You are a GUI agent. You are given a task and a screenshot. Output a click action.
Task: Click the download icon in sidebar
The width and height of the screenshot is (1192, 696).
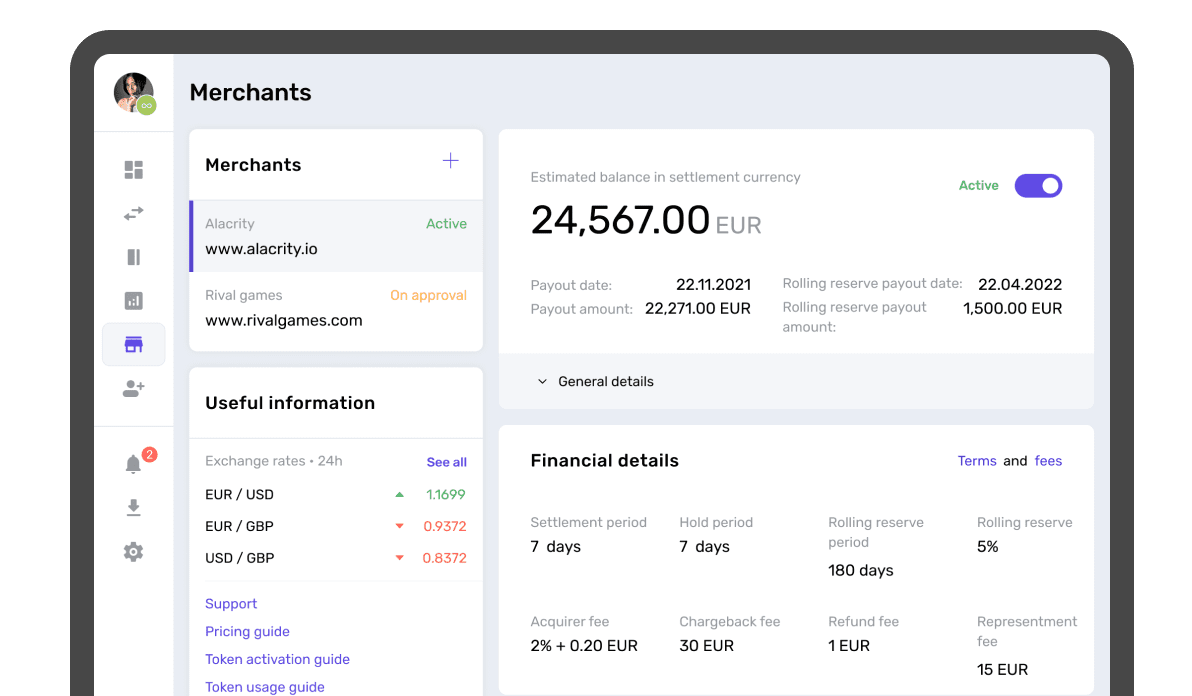[133, 508]
